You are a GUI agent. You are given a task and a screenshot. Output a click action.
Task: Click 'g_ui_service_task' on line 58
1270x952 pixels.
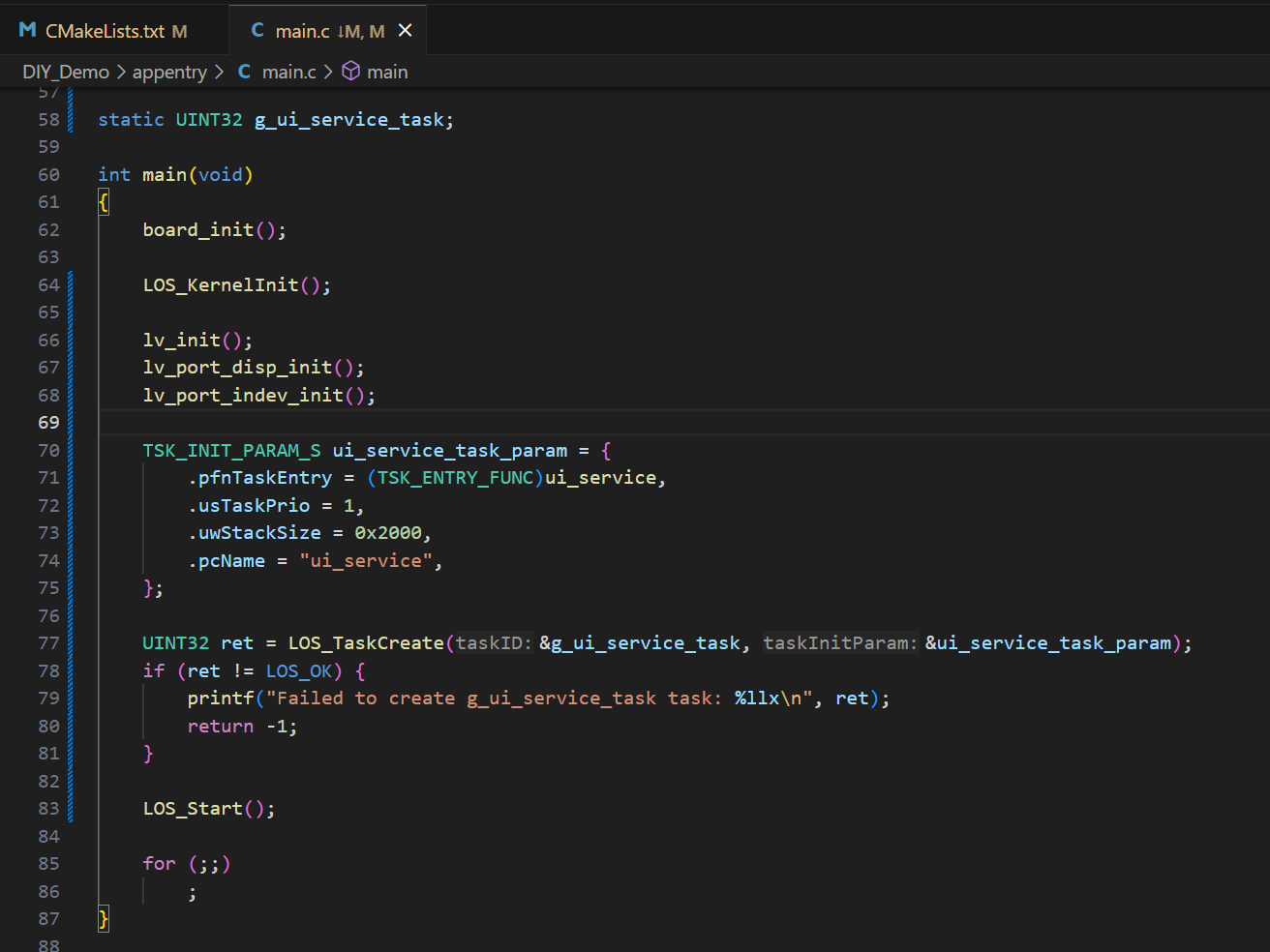point(349,120)
